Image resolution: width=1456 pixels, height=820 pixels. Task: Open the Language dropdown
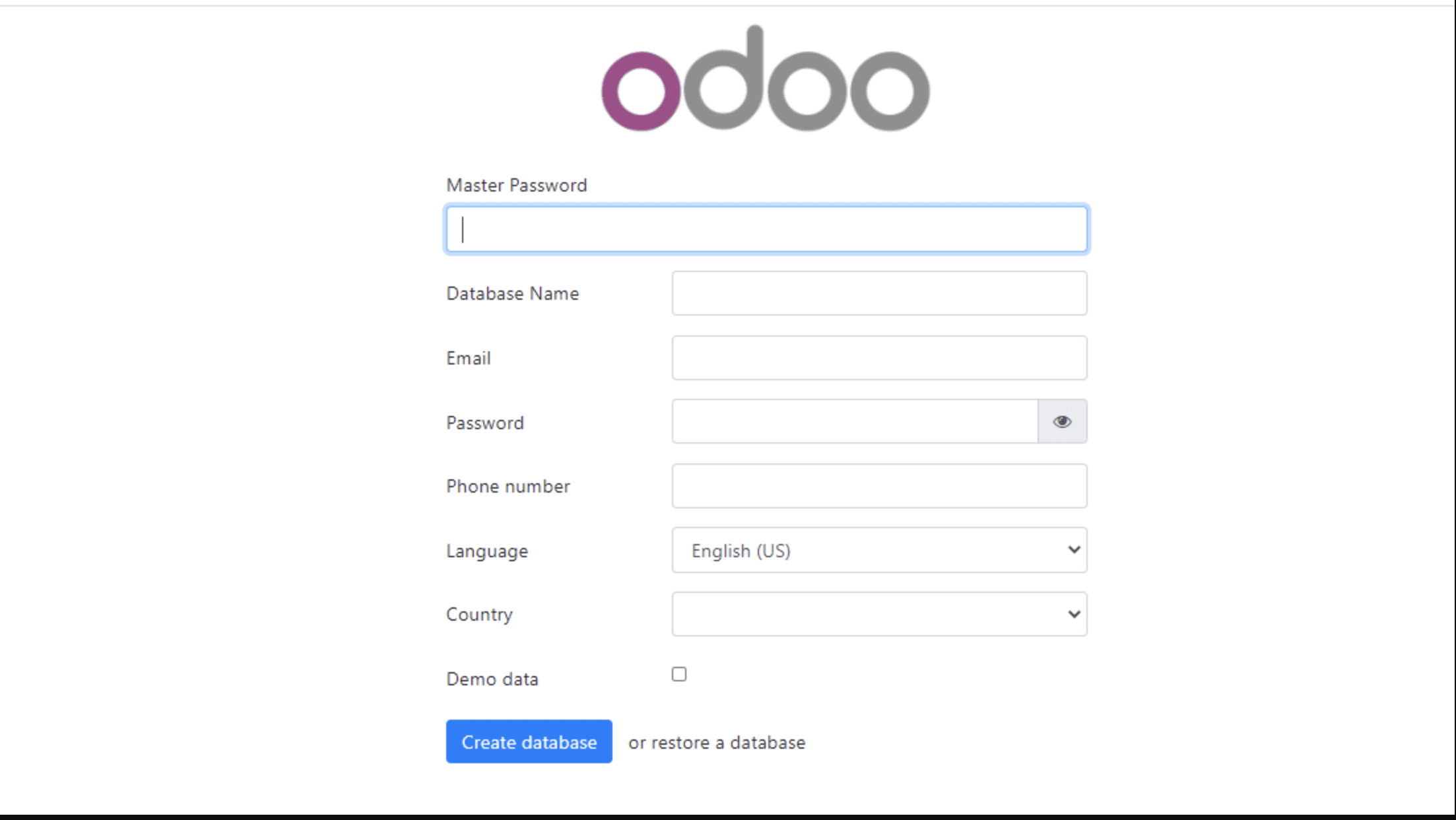click(879, 550)
